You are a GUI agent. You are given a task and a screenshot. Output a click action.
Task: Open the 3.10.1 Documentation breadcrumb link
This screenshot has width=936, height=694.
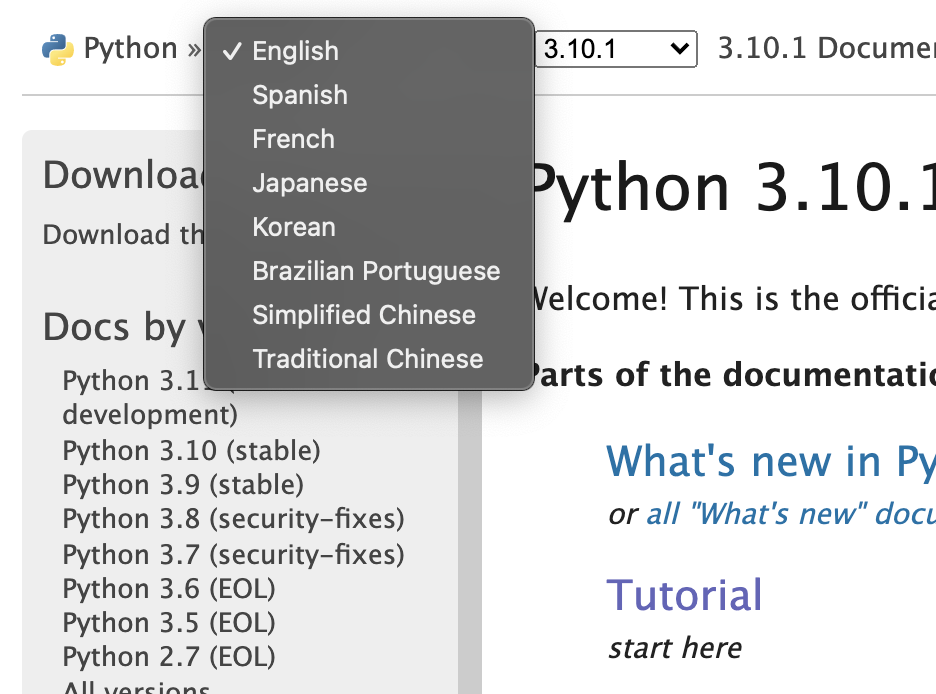827,48
